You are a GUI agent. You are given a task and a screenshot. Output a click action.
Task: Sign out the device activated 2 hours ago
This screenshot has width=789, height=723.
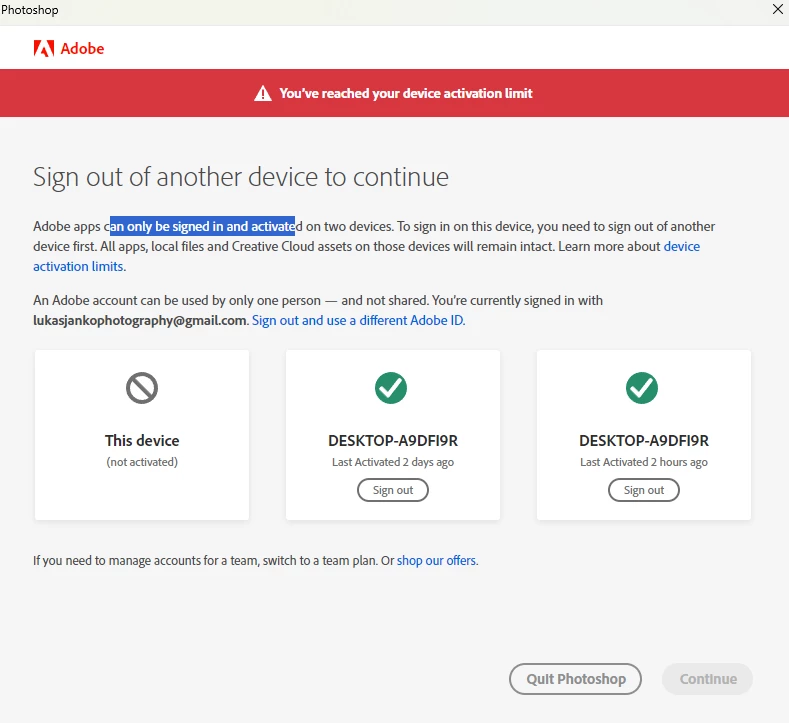pos(644,490)
